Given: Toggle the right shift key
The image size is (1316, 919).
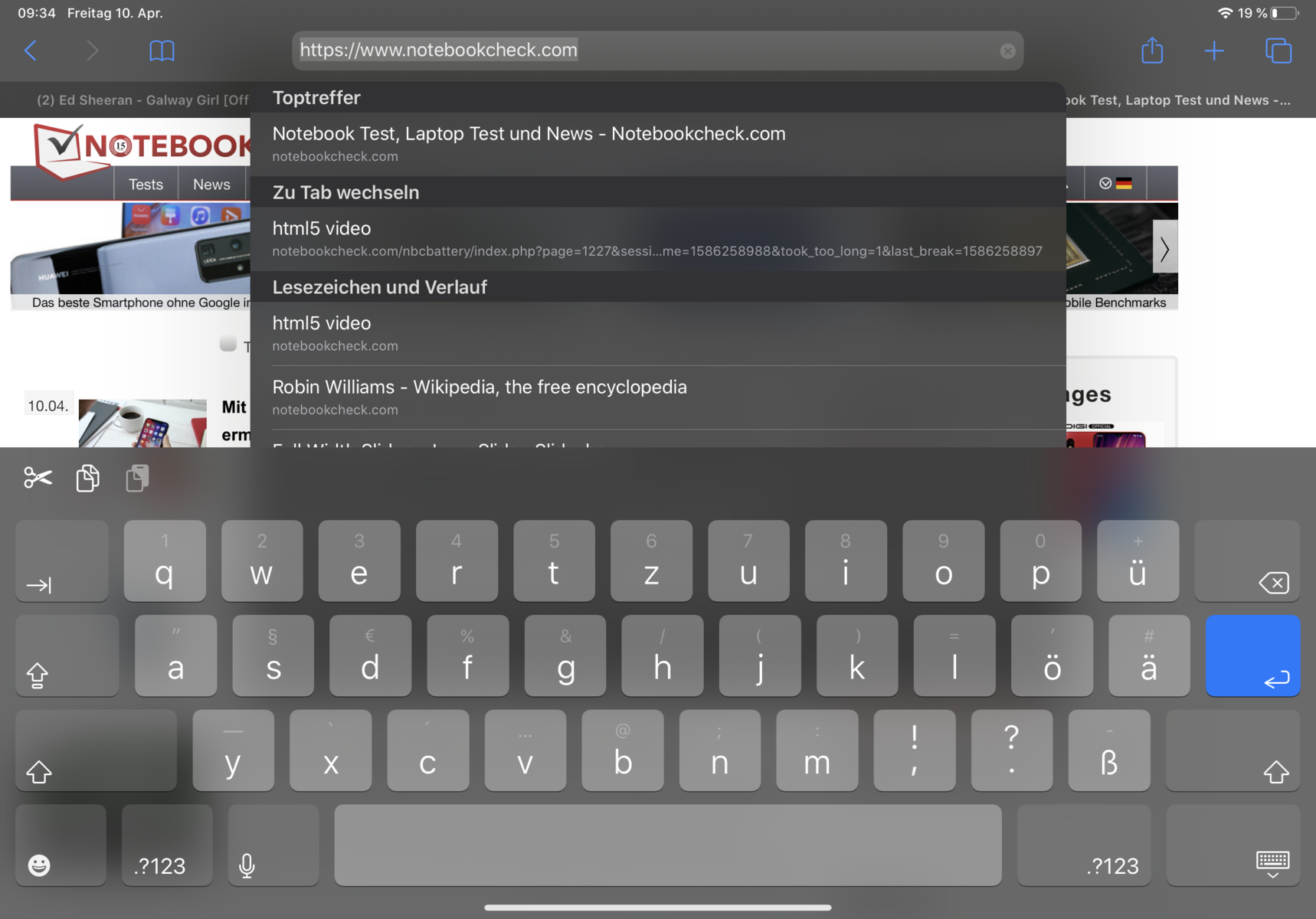Looking at the screenshot, I should (x=1233, y=751).
